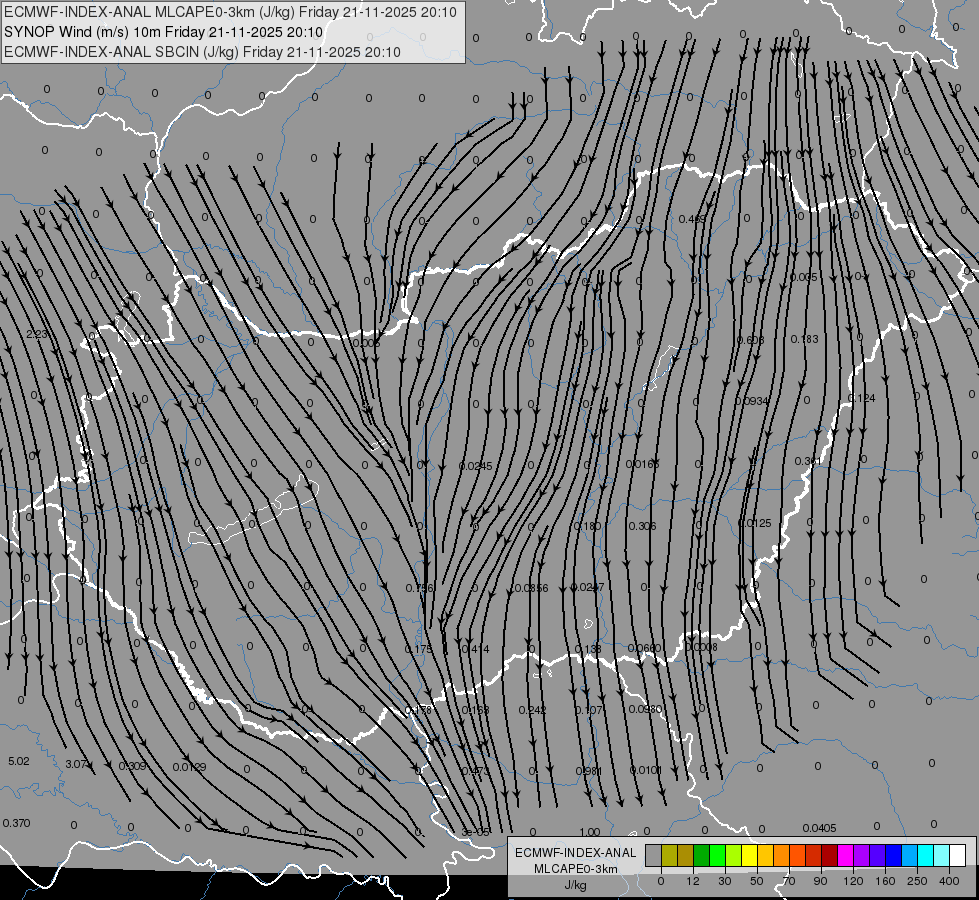Click the 12 legend scale label
Image resolution: width=979 pixels, height=900 pixels.
[692, 881]
